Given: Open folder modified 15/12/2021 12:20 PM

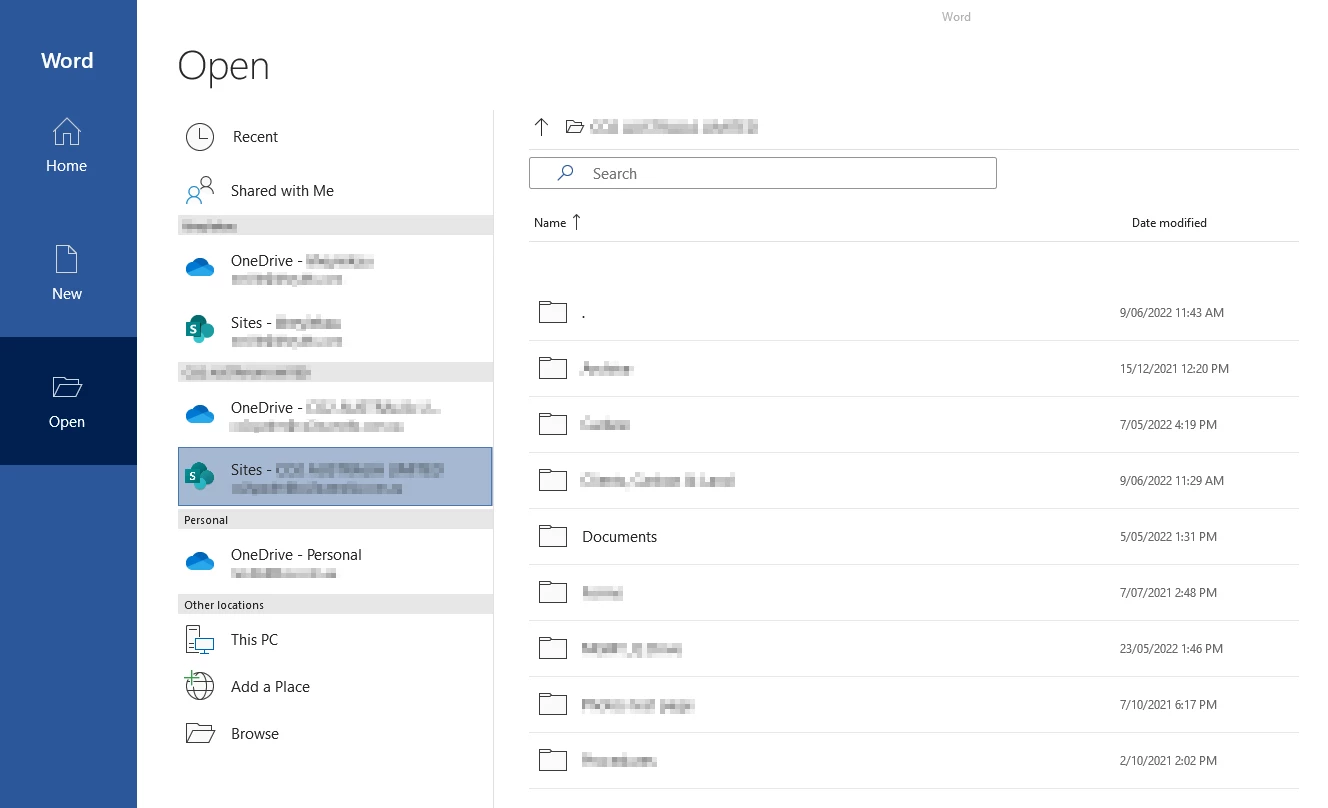Looking at the screenshot, I should click(x=914, y=369).
